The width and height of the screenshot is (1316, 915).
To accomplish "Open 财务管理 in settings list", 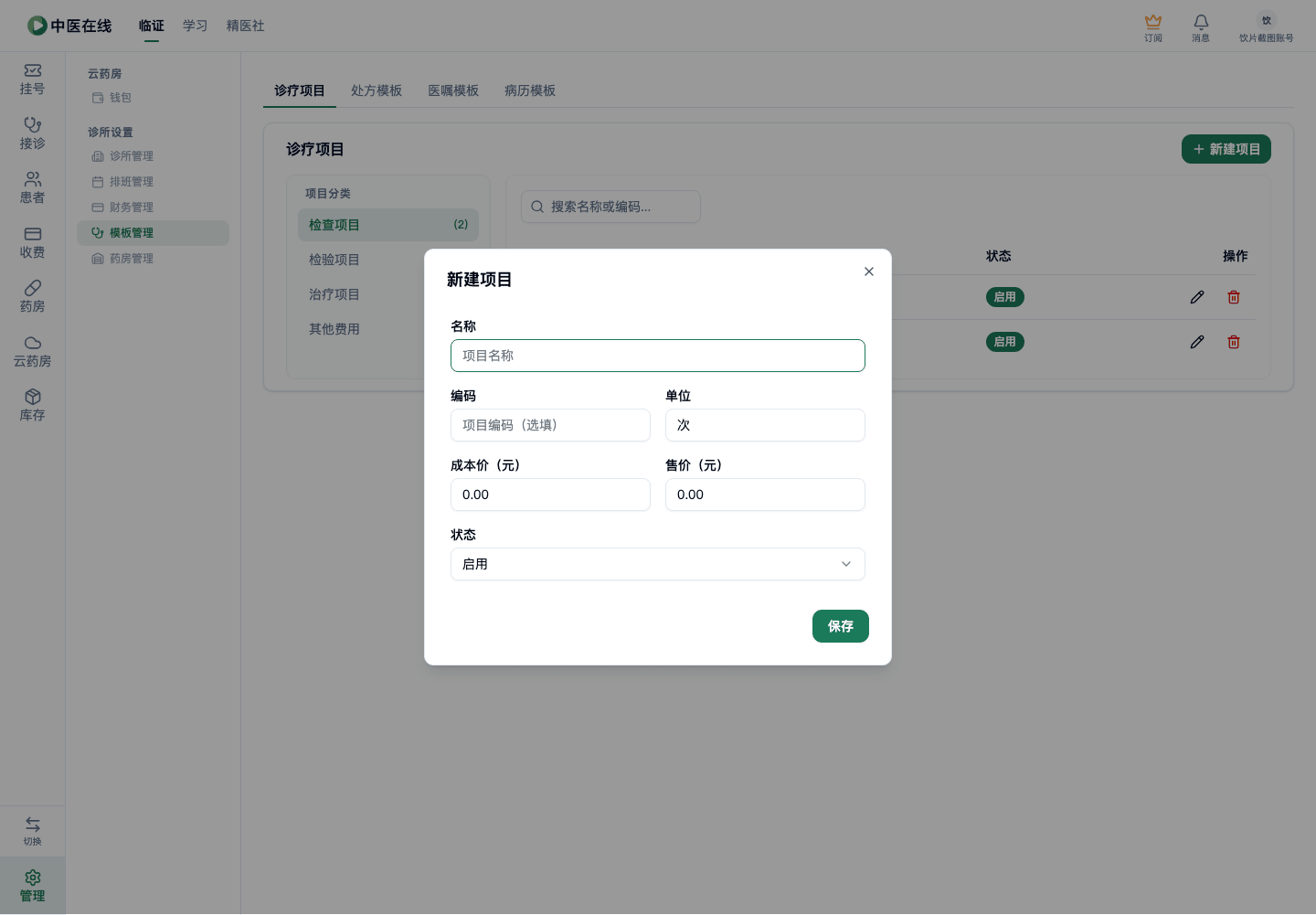I will pos(153,207).
